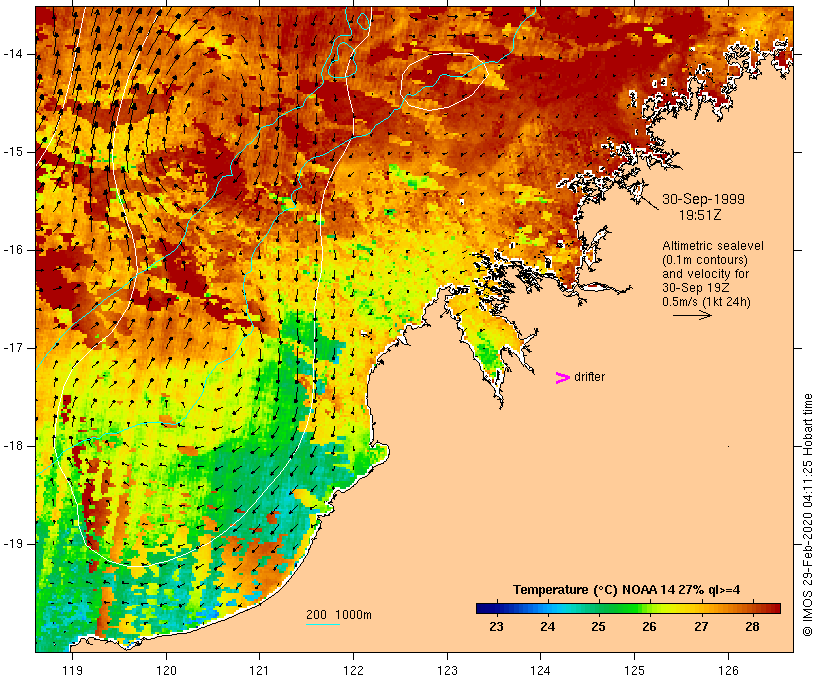The image size is (820, 680).
Task: Click the colorbar tick label '23'
Action: [x=496, y=626]
